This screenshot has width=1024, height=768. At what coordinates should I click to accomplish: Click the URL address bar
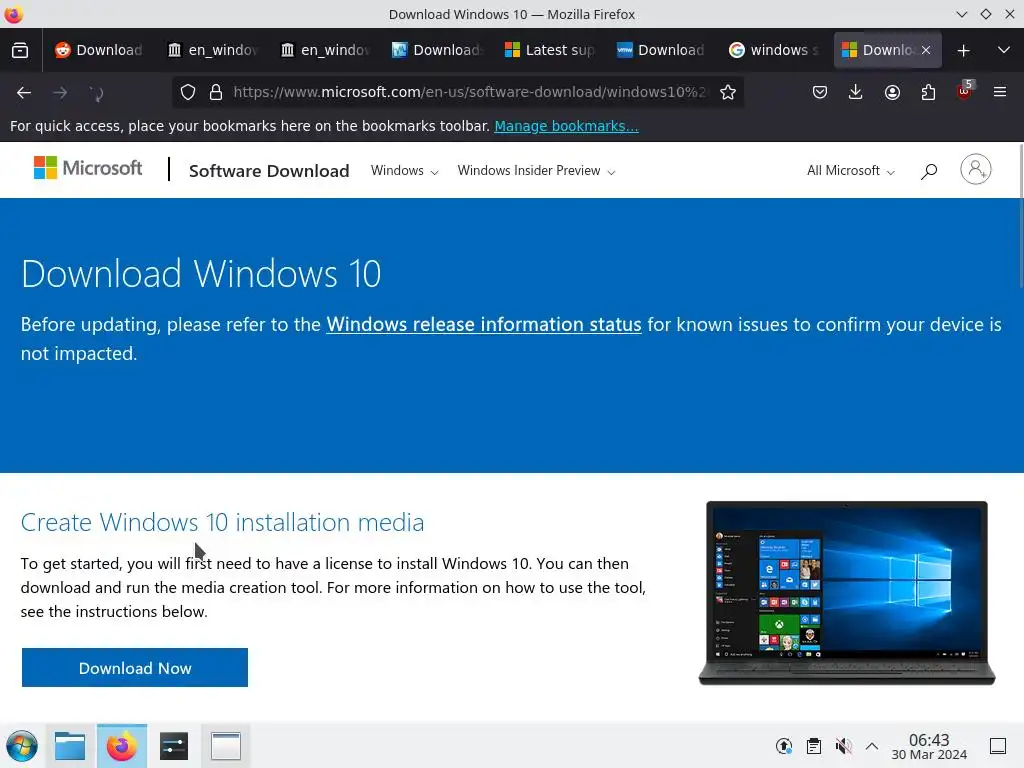point(469,93)
